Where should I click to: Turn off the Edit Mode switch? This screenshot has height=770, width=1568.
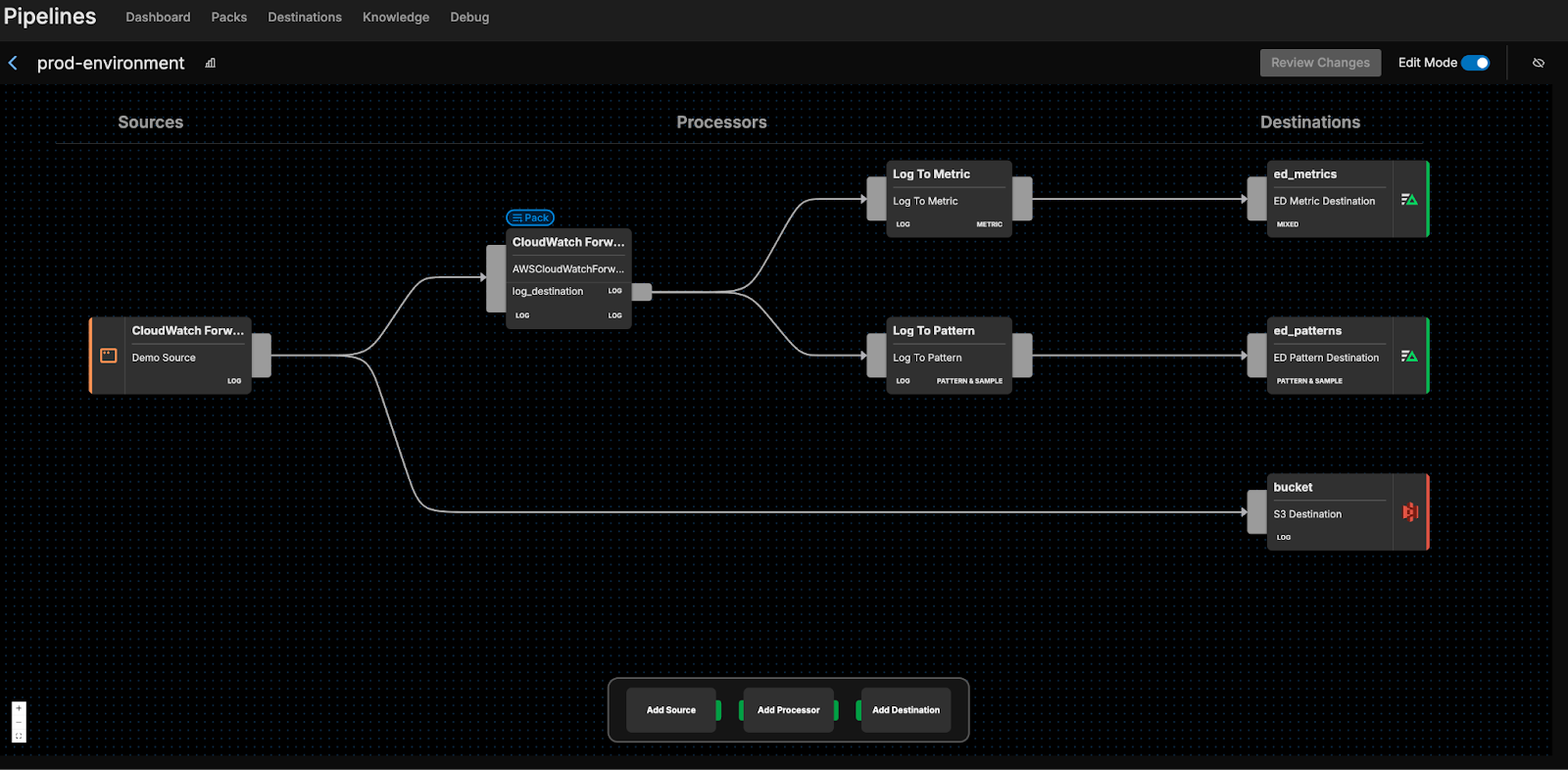pos(1475,63)
